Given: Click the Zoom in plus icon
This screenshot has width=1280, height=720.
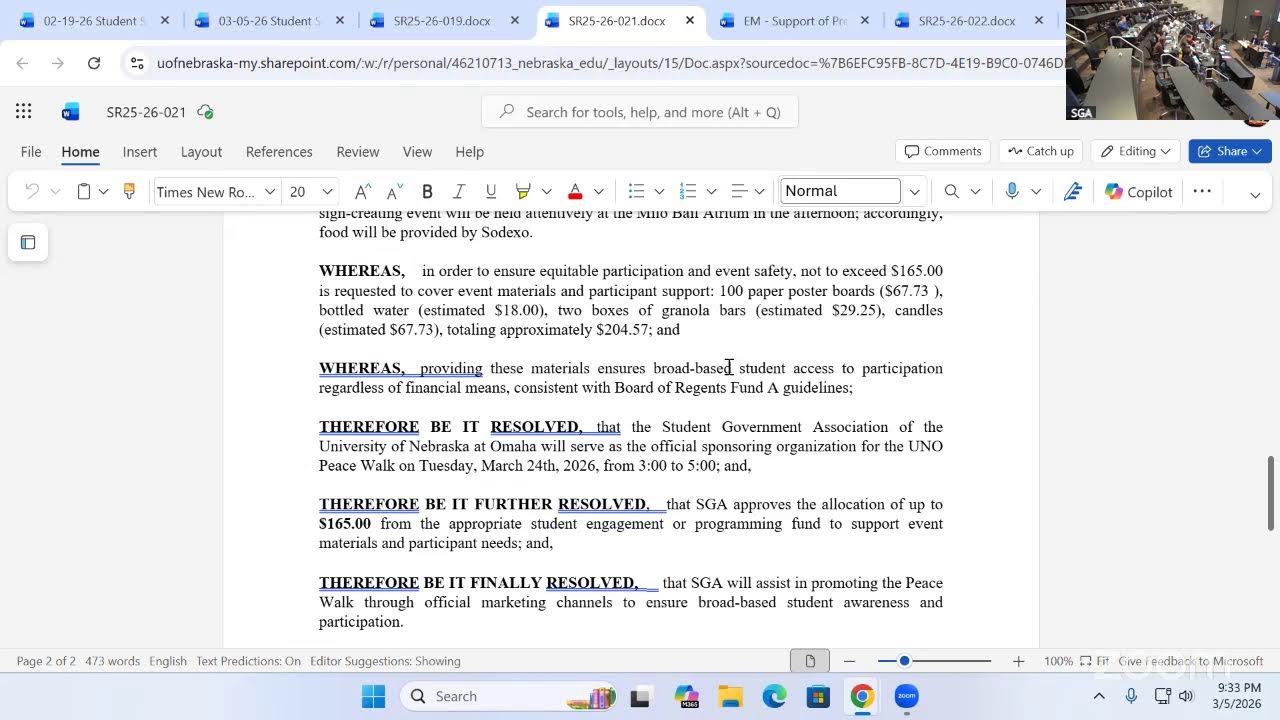Looking at the screenshot, I should point(1018,661).
